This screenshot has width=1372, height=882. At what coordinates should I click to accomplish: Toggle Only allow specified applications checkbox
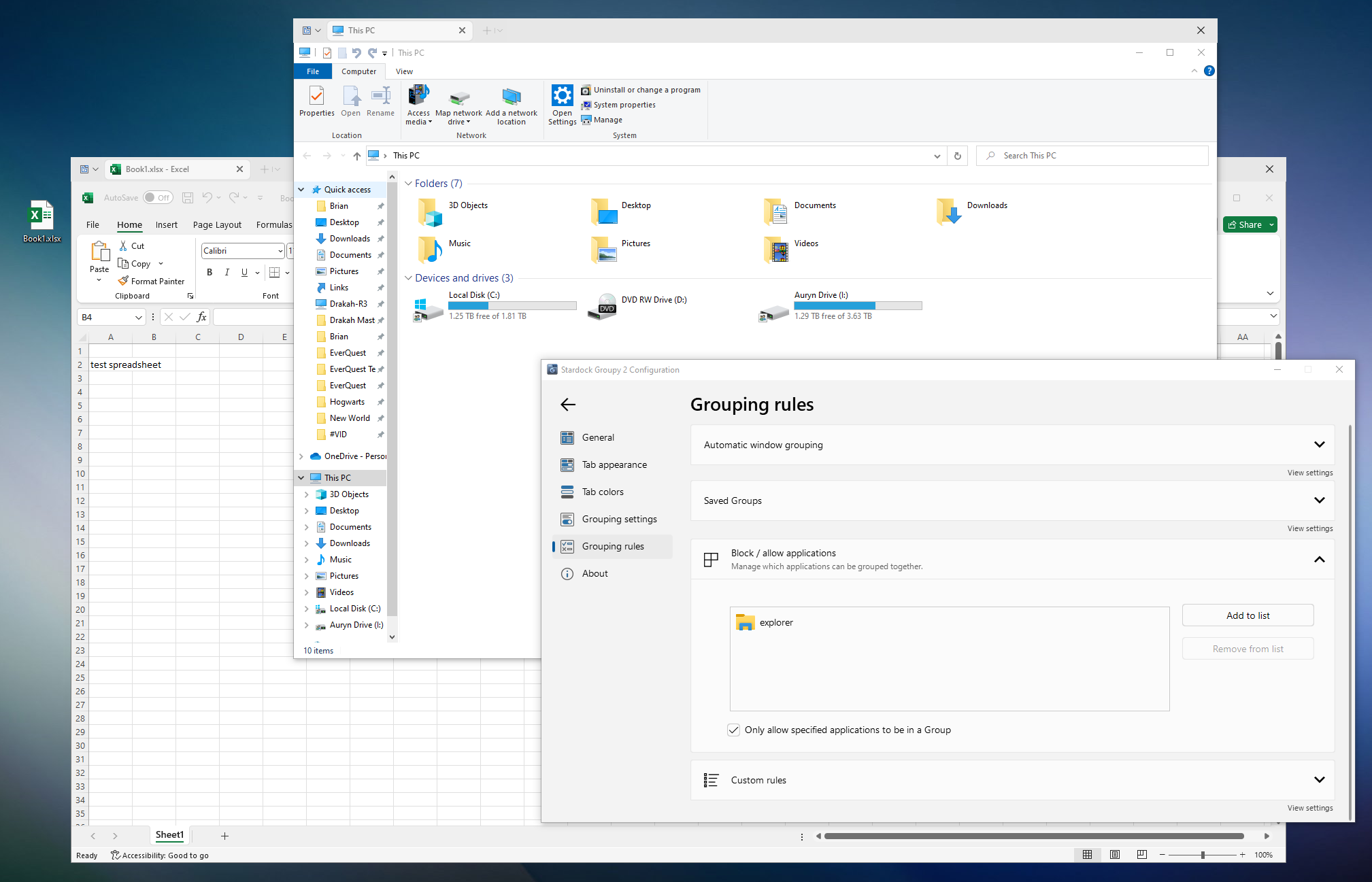[x=733, y=730]
